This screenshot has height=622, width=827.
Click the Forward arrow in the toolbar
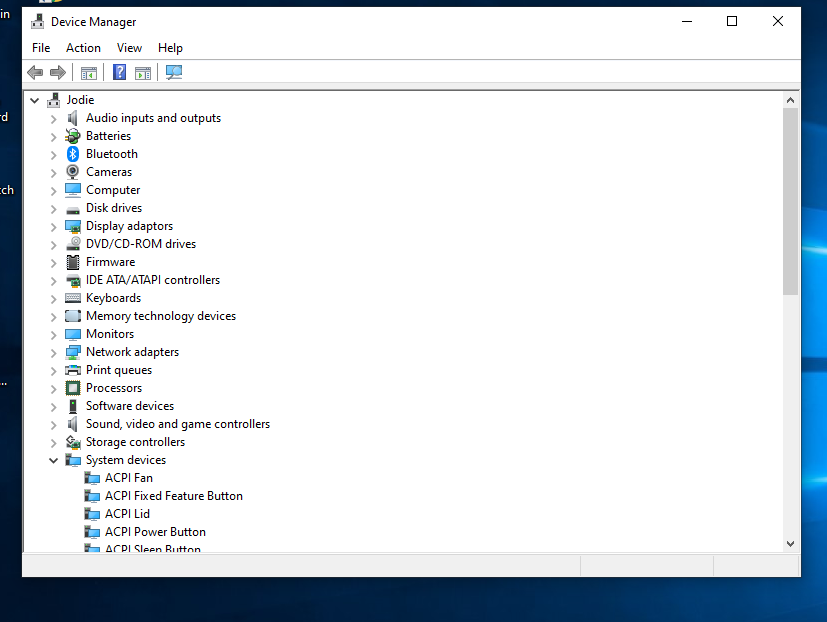(58, 72)
